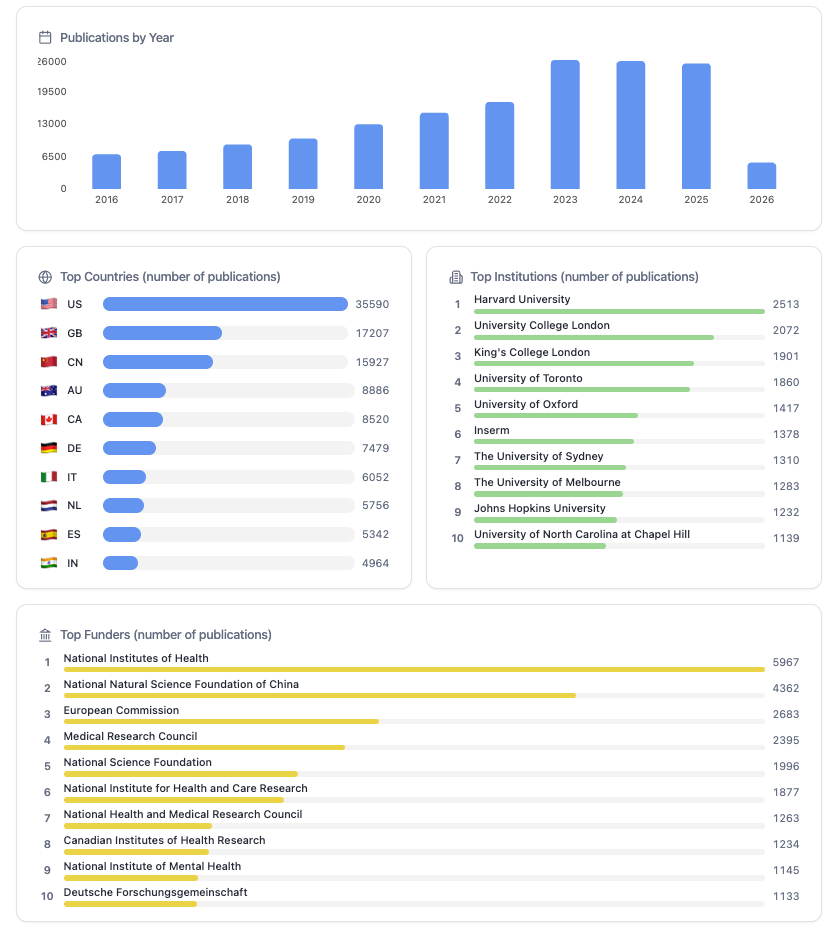Click the calendar icon beside Publications by Year

(45, 38)
